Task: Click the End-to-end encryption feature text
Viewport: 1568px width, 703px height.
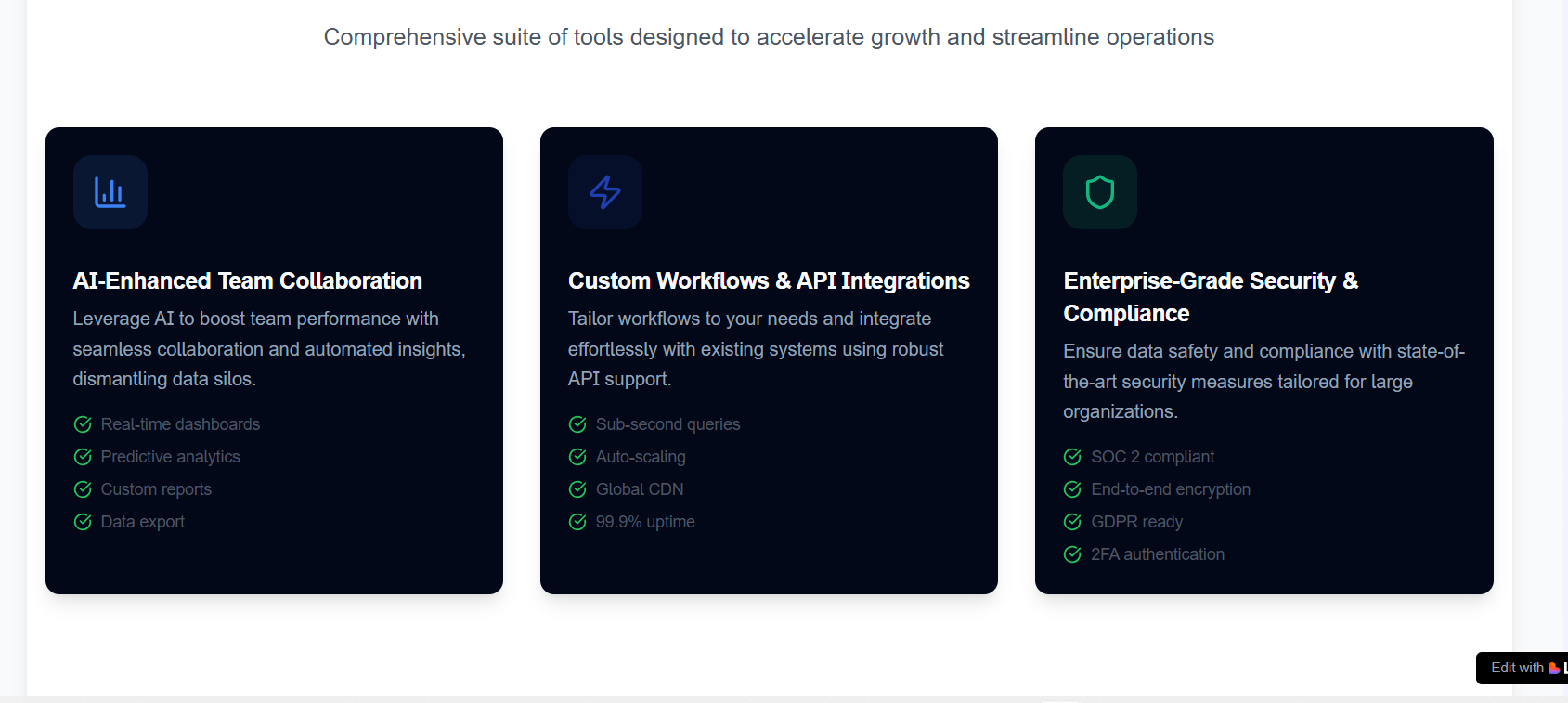Action: (1171, 489)
